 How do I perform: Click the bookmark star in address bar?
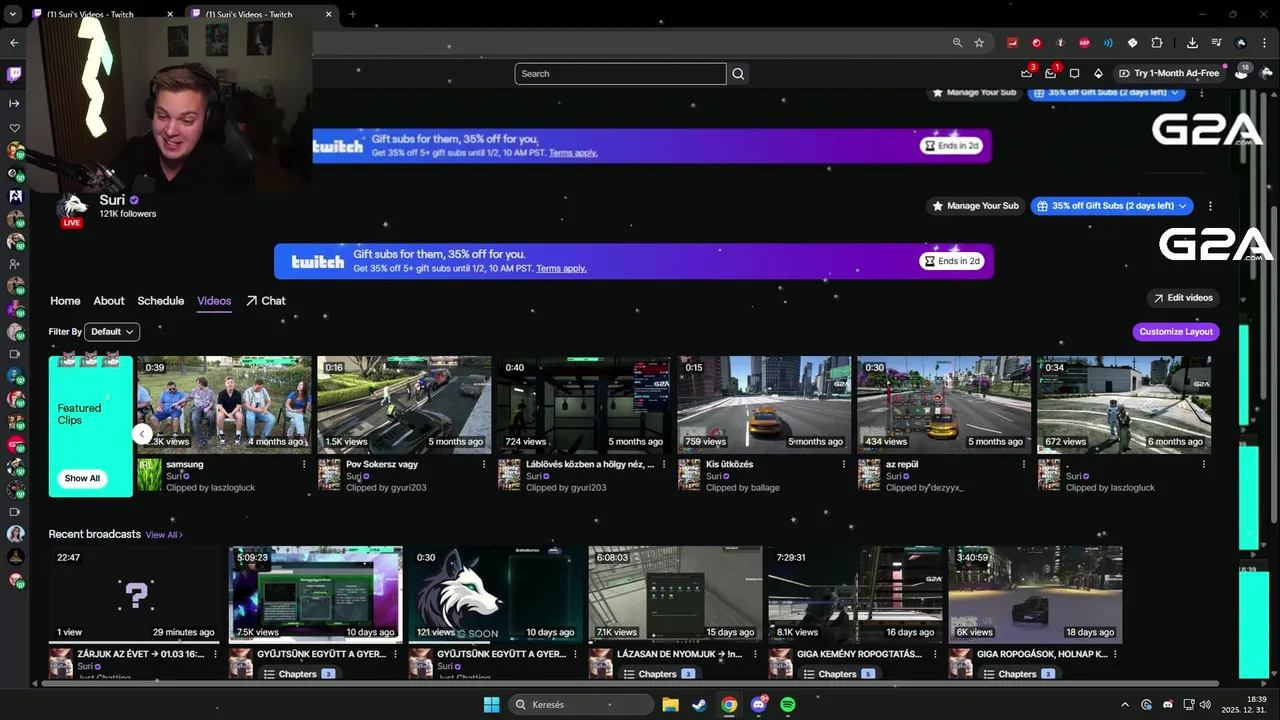(979, 43)
